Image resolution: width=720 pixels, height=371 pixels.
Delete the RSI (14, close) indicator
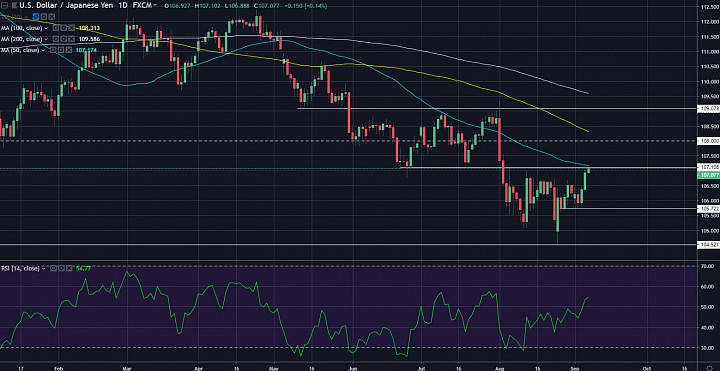[69, 268]
